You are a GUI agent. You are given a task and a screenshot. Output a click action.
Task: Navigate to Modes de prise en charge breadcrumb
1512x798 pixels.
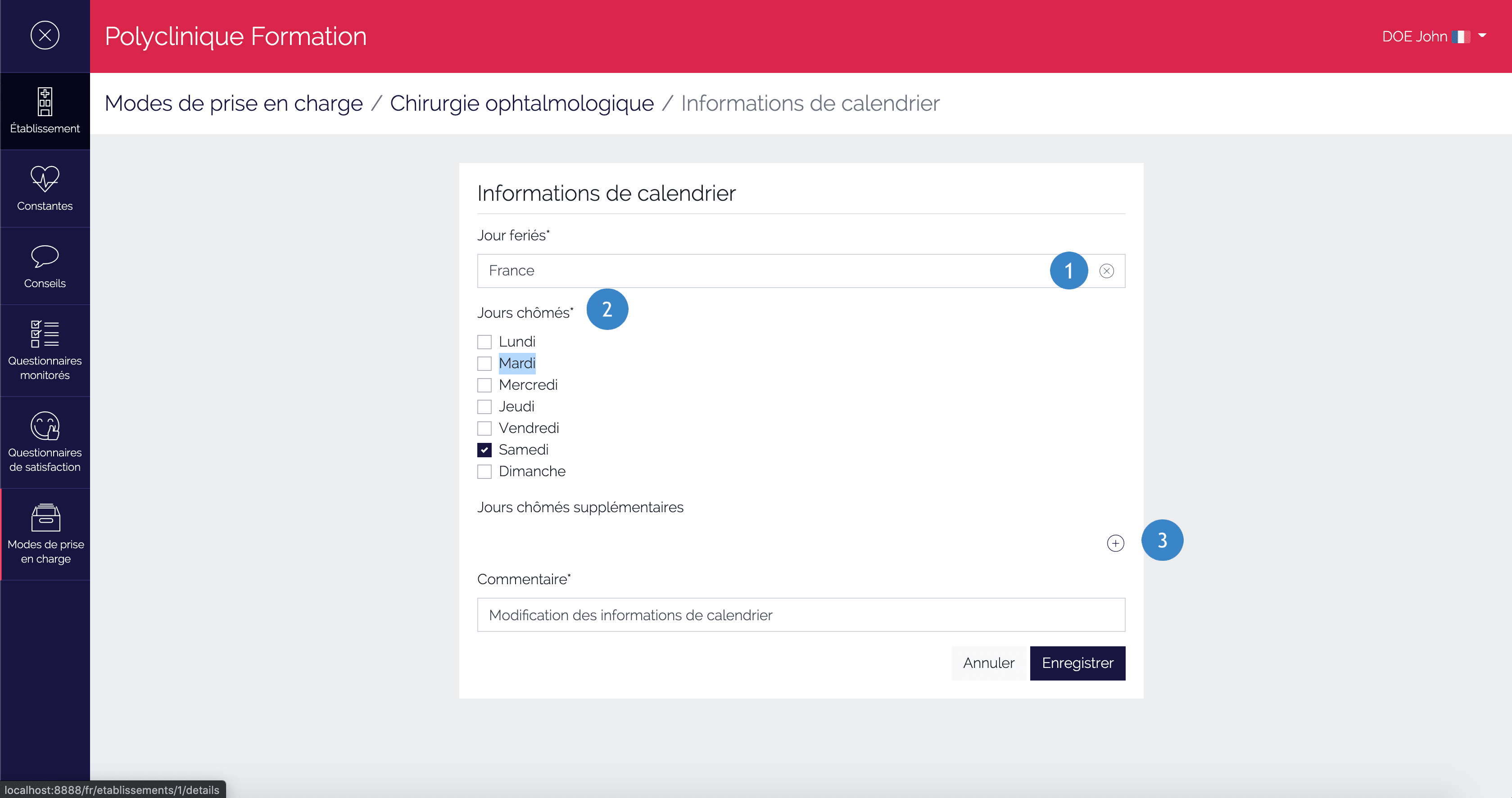233,103
